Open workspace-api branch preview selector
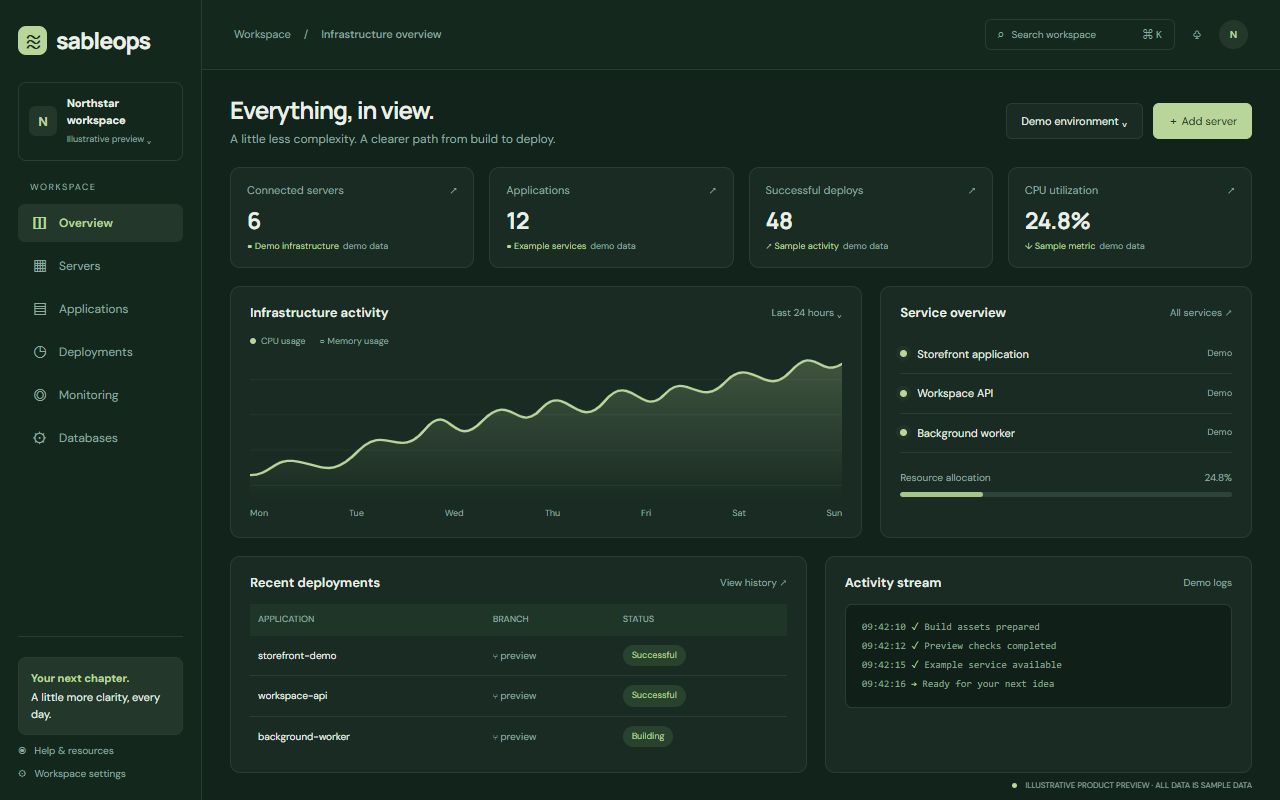Viewport: 1280px width, 800px height. pos(514,696)
